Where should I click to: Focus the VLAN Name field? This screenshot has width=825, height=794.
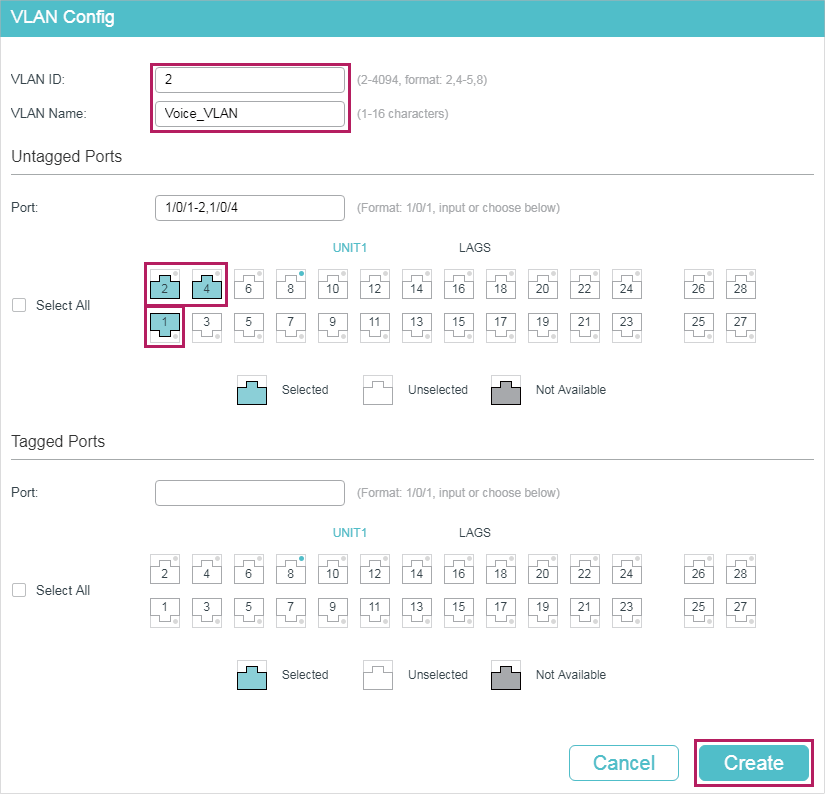(x=250, y=114)
